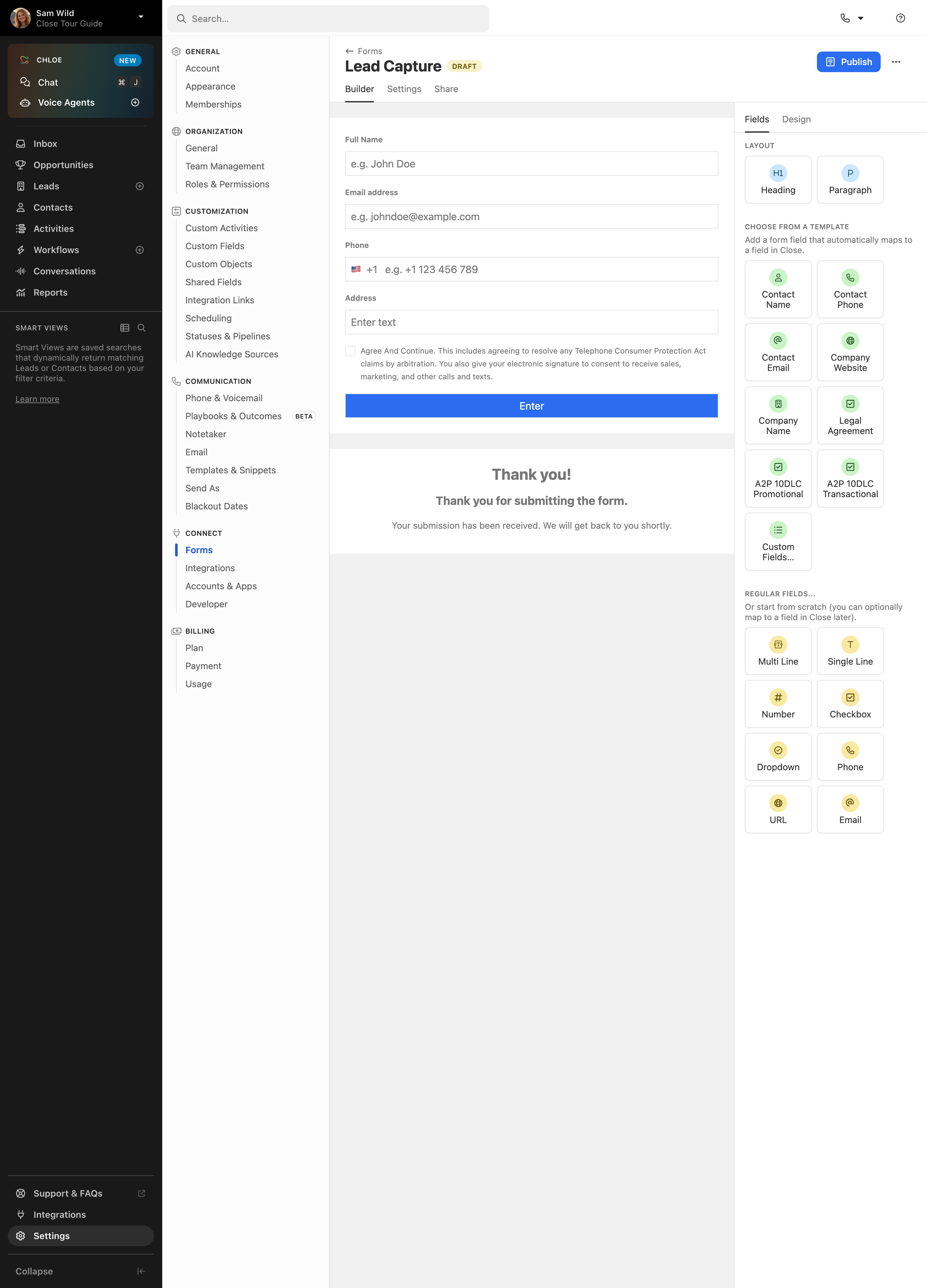This screenshot has height=1288, width=927.
Task: Collapse the left sidebar
Action: pyautogui.click(x=80, y=1271)
